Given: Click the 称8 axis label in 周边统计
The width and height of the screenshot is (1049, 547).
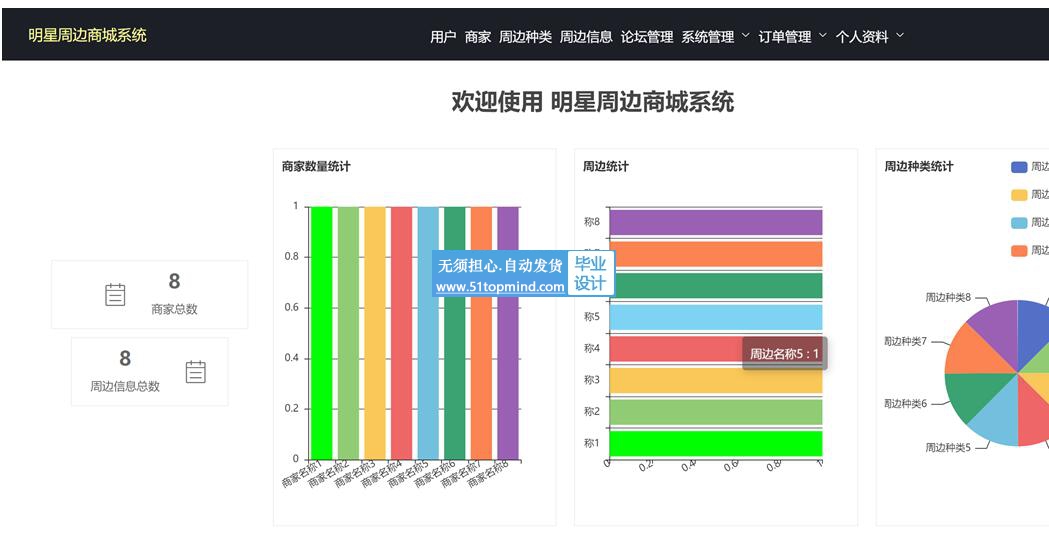Looking at the screenshot, I should pos(592,222).
